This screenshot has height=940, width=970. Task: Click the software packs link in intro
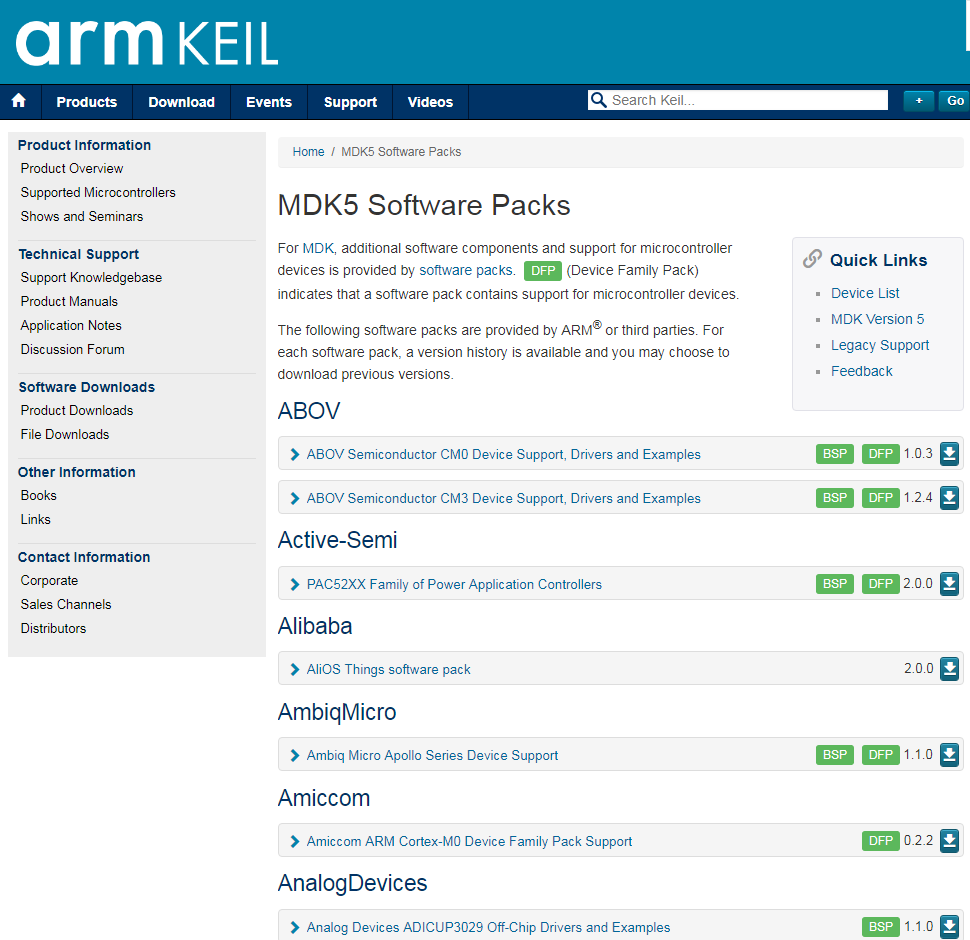click(x=466, y=270)
